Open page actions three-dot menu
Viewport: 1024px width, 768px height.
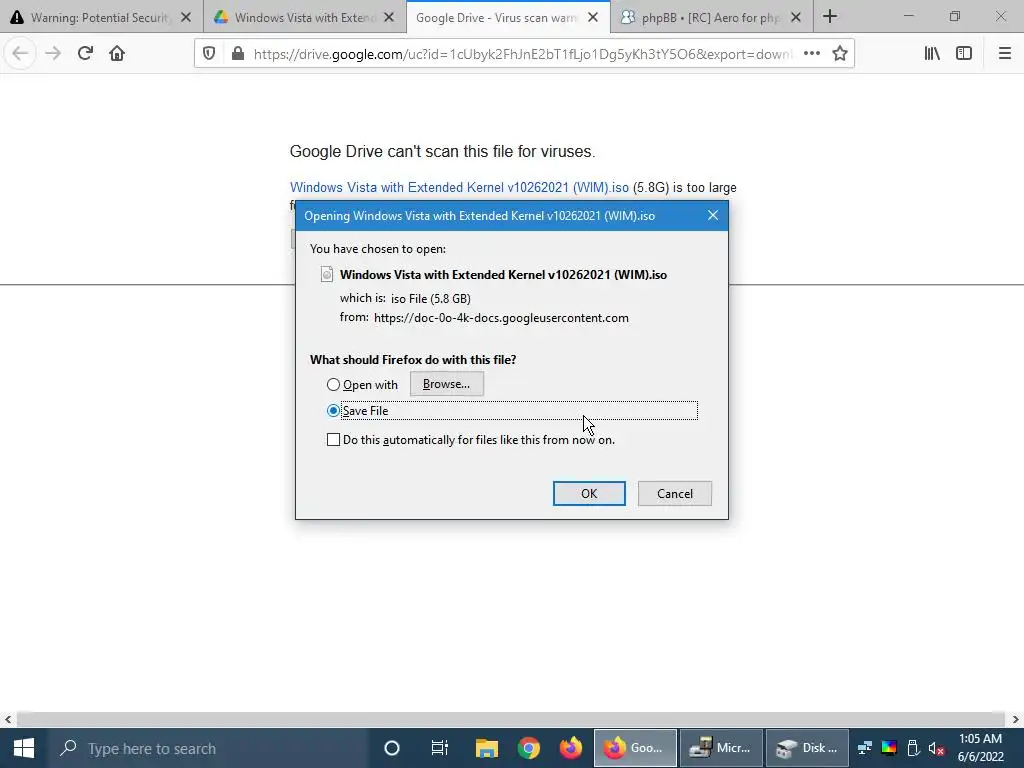[812, 54]
